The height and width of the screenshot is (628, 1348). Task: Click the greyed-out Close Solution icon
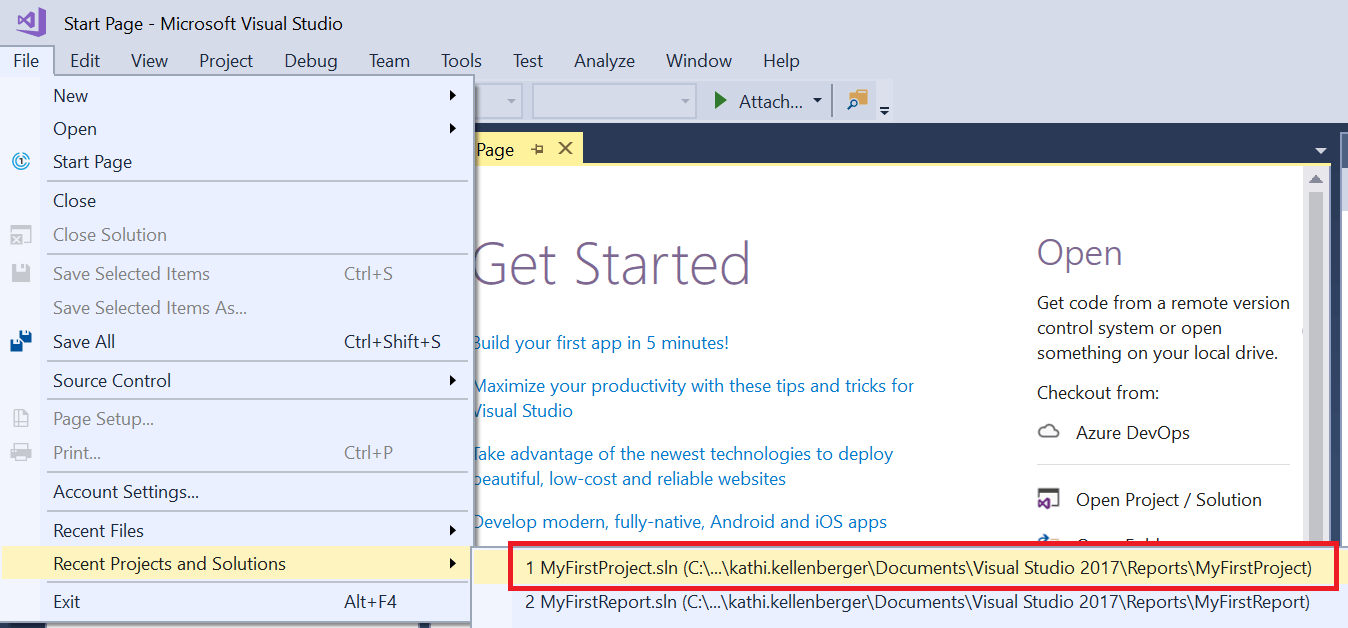point(21,235)
